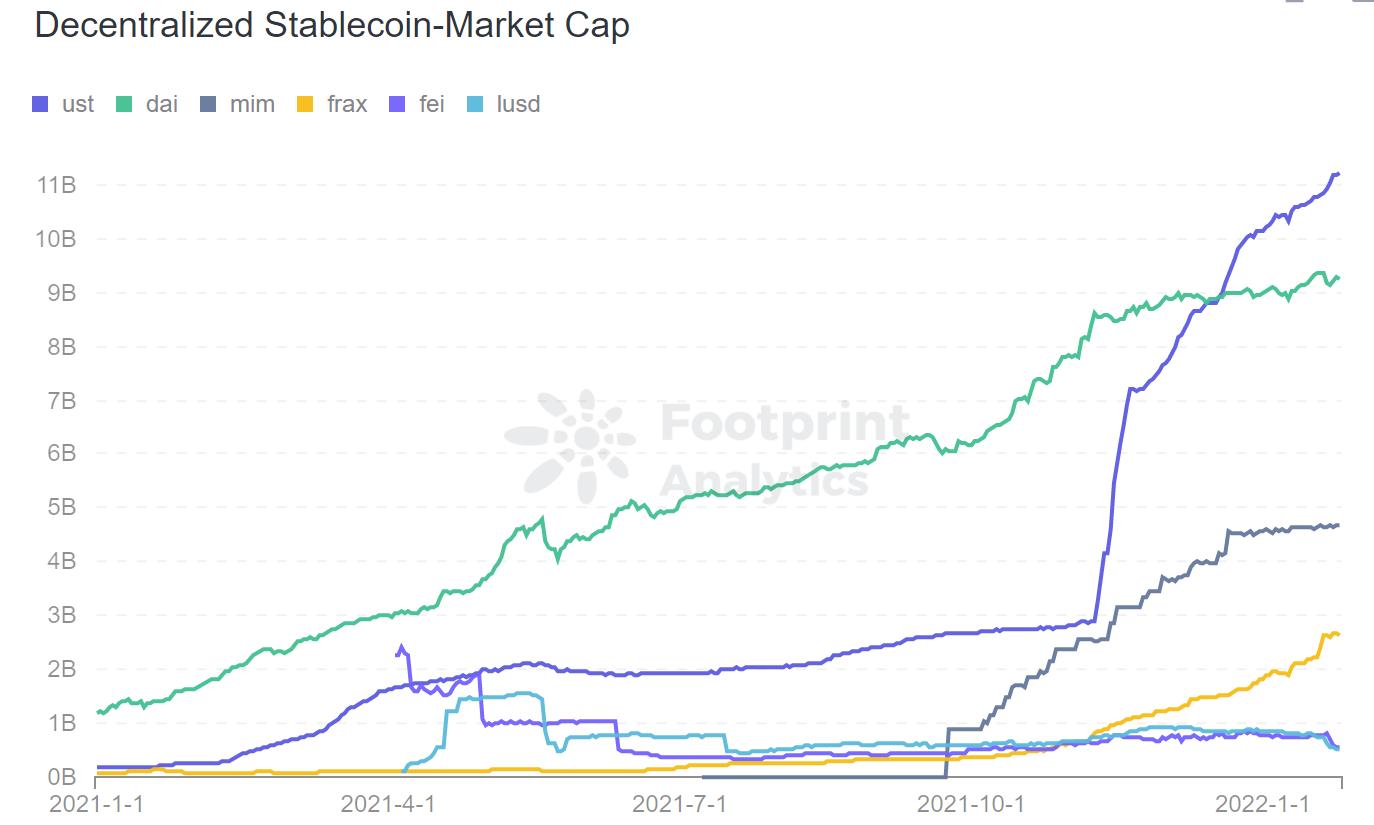
Task: Hide the dai series via legend text
Action: pos(161,104)
